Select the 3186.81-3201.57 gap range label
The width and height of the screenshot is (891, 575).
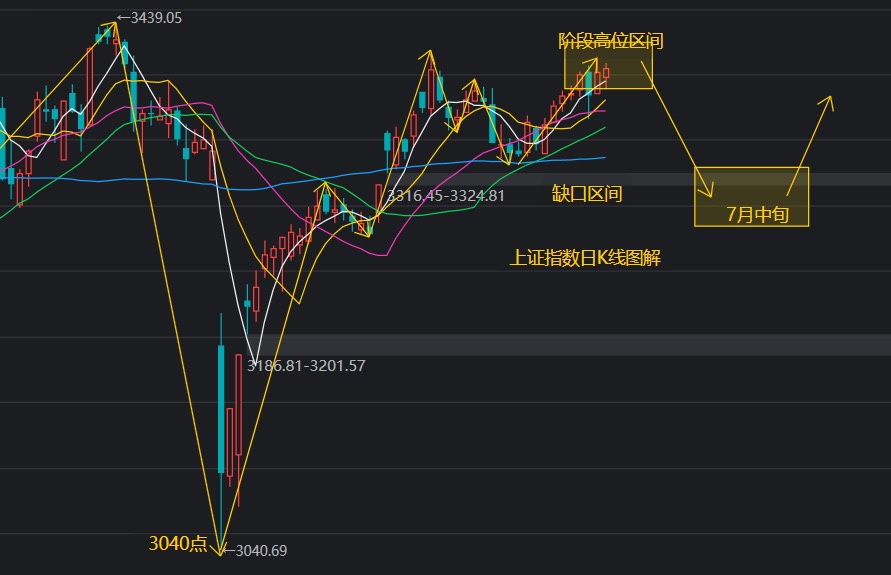[x=306, y=365]
